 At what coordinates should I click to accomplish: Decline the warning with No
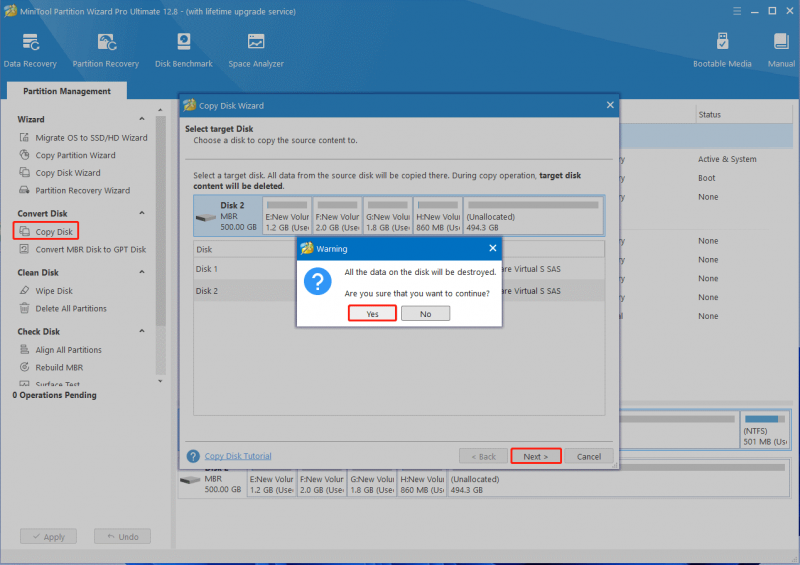point(426,313)
